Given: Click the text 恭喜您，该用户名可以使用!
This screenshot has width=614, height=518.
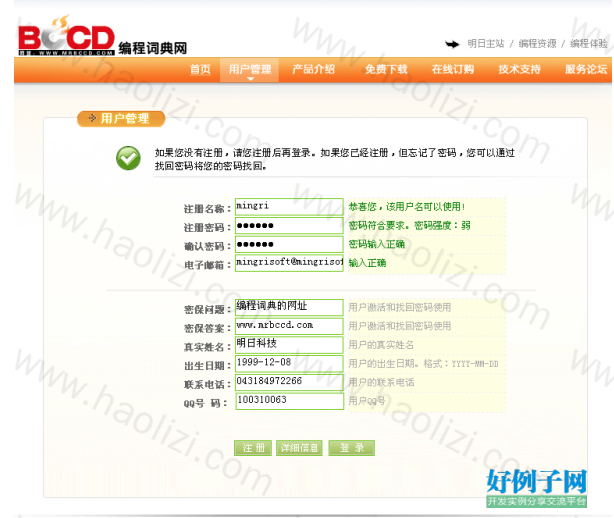Looking at the screenshot, I should click(407, 207).
